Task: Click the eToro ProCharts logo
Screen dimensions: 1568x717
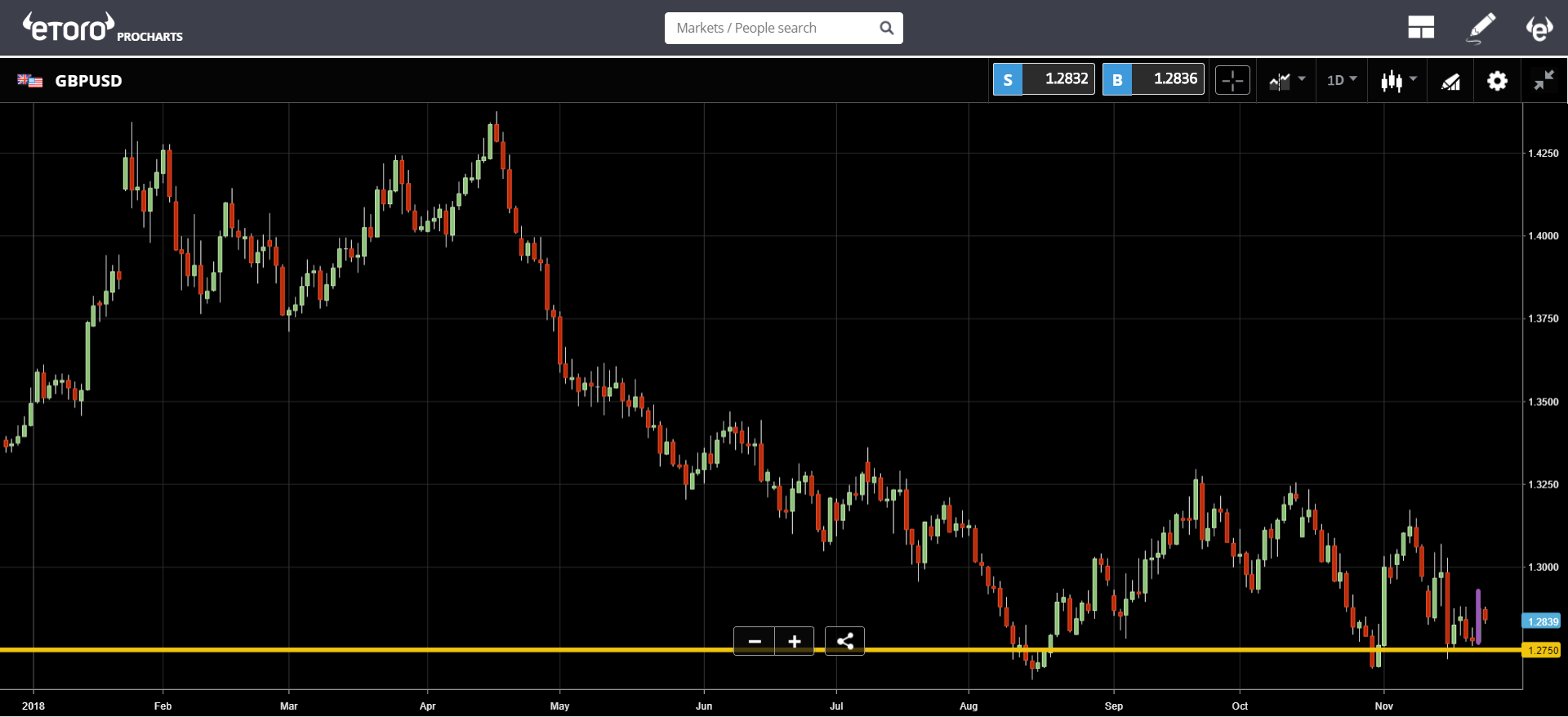Action: pos(103,28)
